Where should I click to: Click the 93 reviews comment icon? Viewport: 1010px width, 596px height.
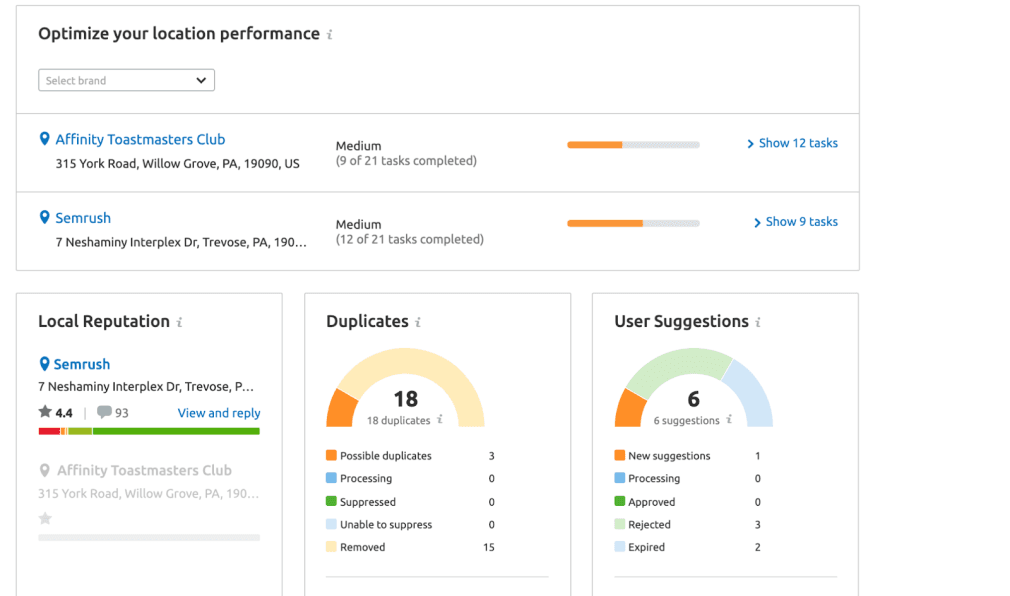(104, 412)
